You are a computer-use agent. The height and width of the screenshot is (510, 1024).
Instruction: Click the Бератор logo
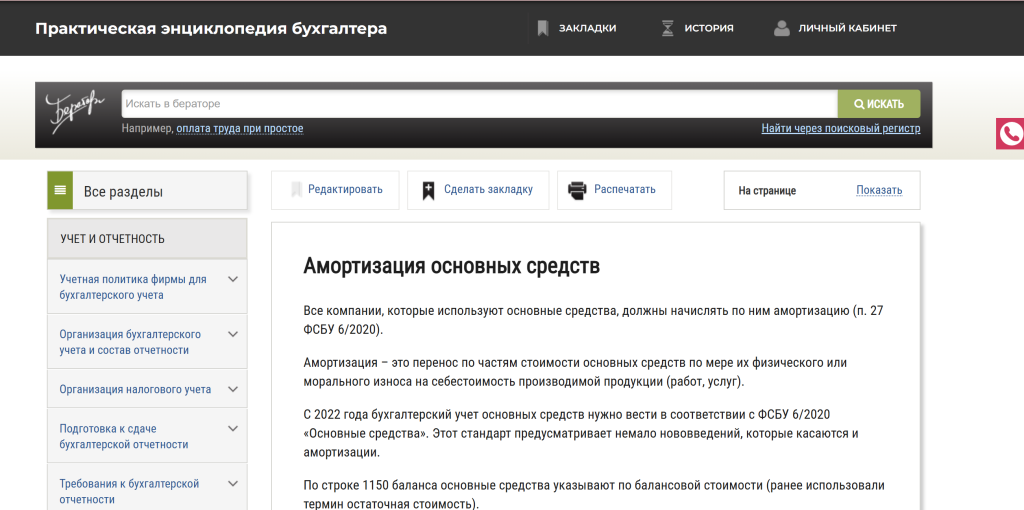point(75,112)
